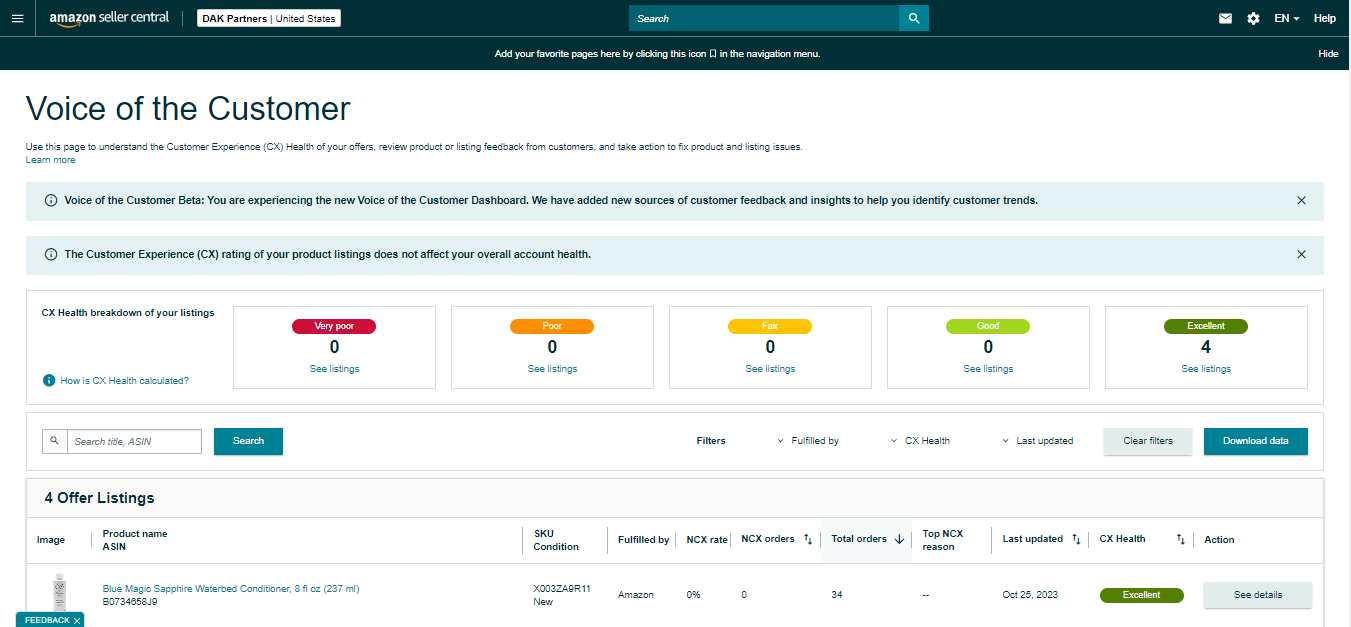The width and height of the screenshot is (1351, 627).
Task: Expand the Fulfilled by filter
Action: [x=808, y=441]
